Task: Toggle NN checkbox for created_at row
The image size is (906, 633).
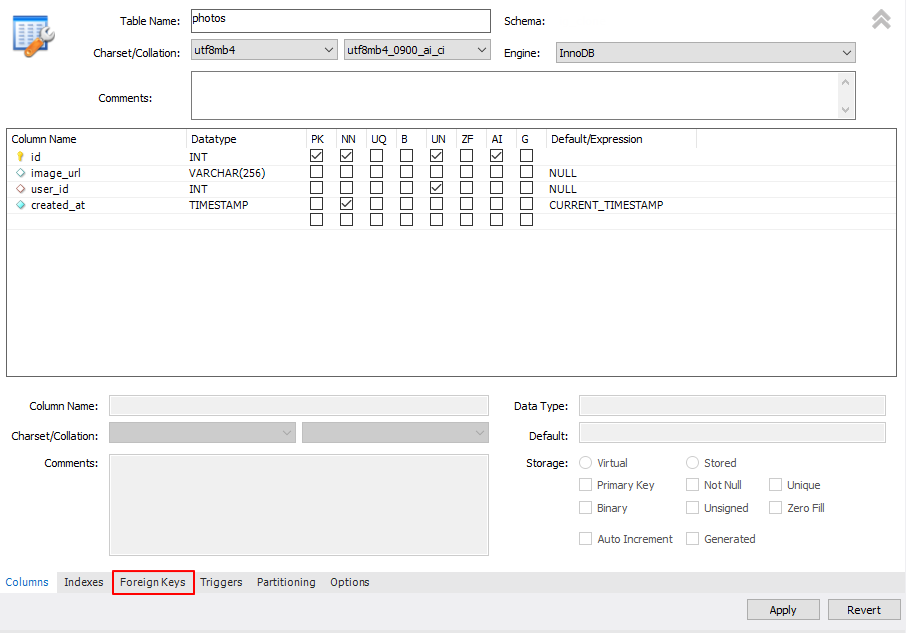Action: (x=346, y=204)
